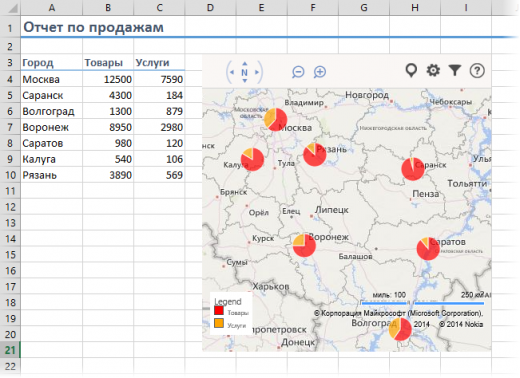Screen dimensions: 520x378
Task: Pan map east with right arrow
Action: pos(257,72)
